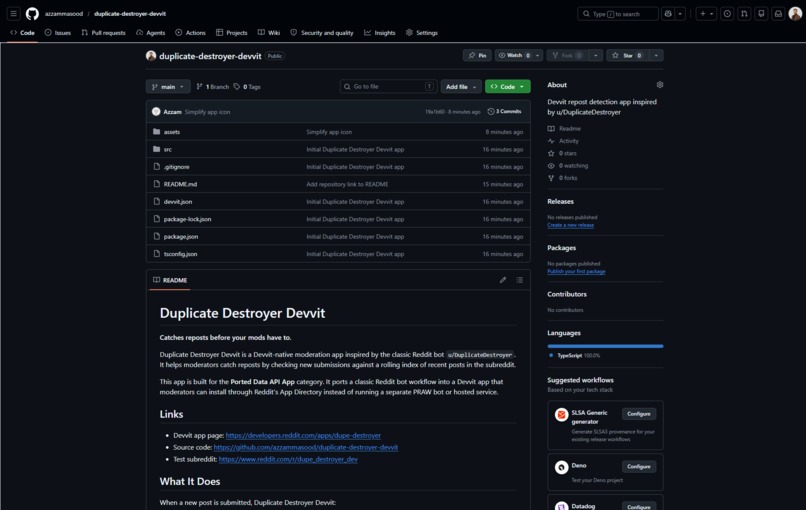Click the SLSA Generic generator logo
This screenshot has width=806, height=510.
(x=561, y=414)
